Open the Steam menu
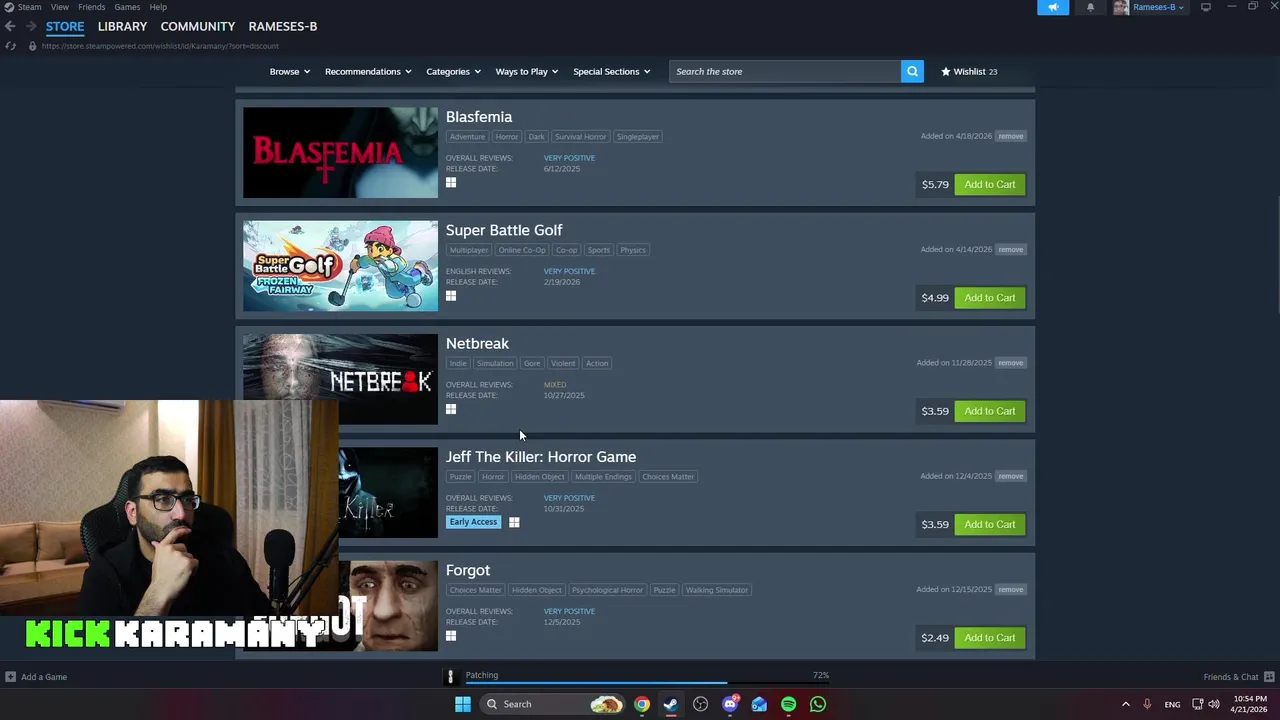This screenshot has height=720, width=1280. (x=29, y=7)
